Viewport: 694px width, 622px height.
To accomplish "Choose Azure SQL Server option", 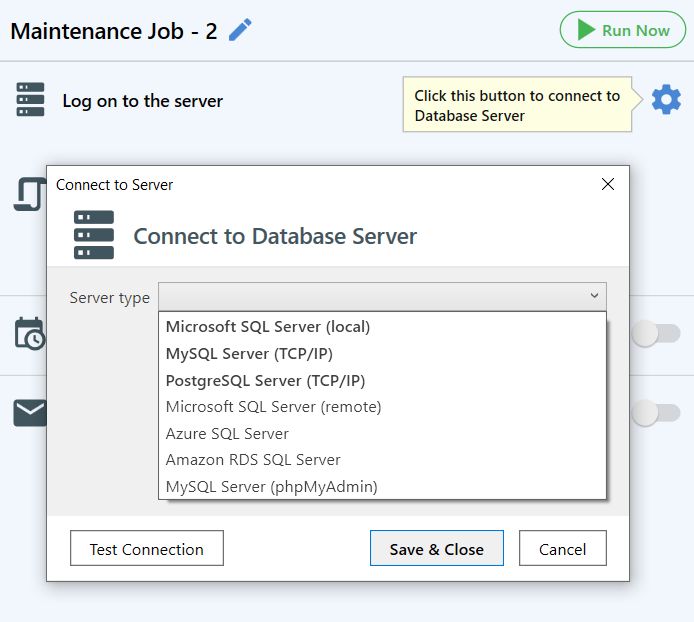I will pos(227,434).
